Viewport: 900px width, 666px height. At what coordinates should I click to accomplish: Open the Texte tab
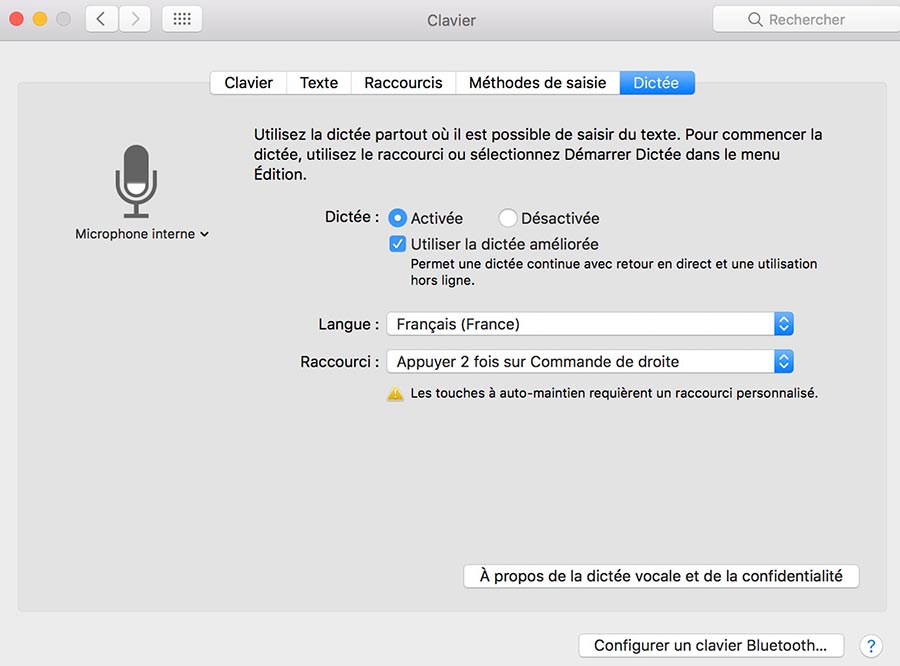(319, 83)
